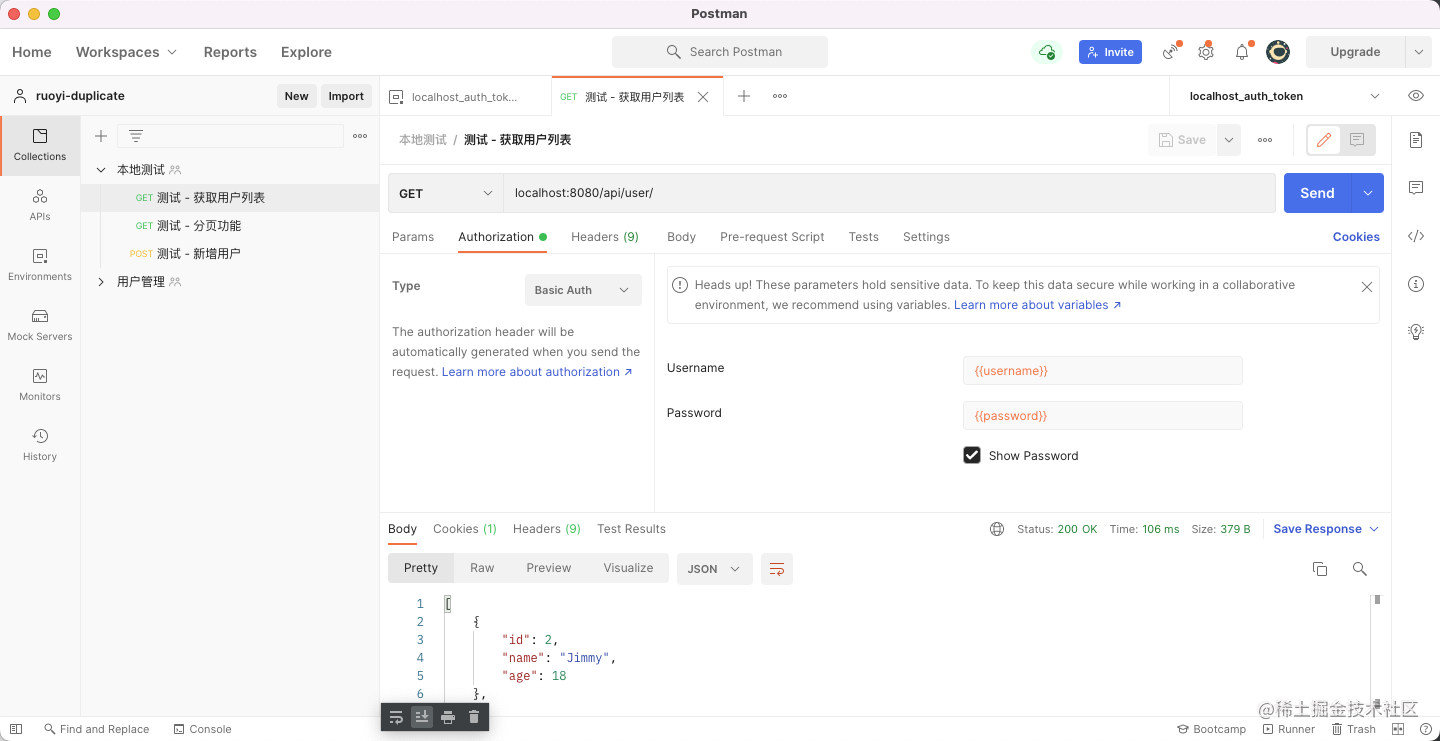Click the Username input field
This screenshot has width=1440, height=741.
[x=1102, y=370]
